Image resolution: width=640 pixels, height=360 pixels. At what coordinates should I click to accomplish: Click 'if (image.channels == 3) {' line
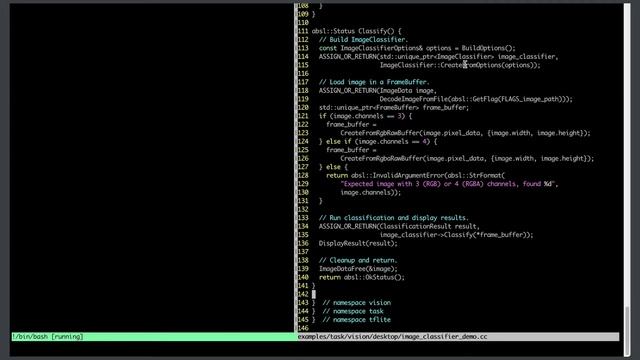365,116
